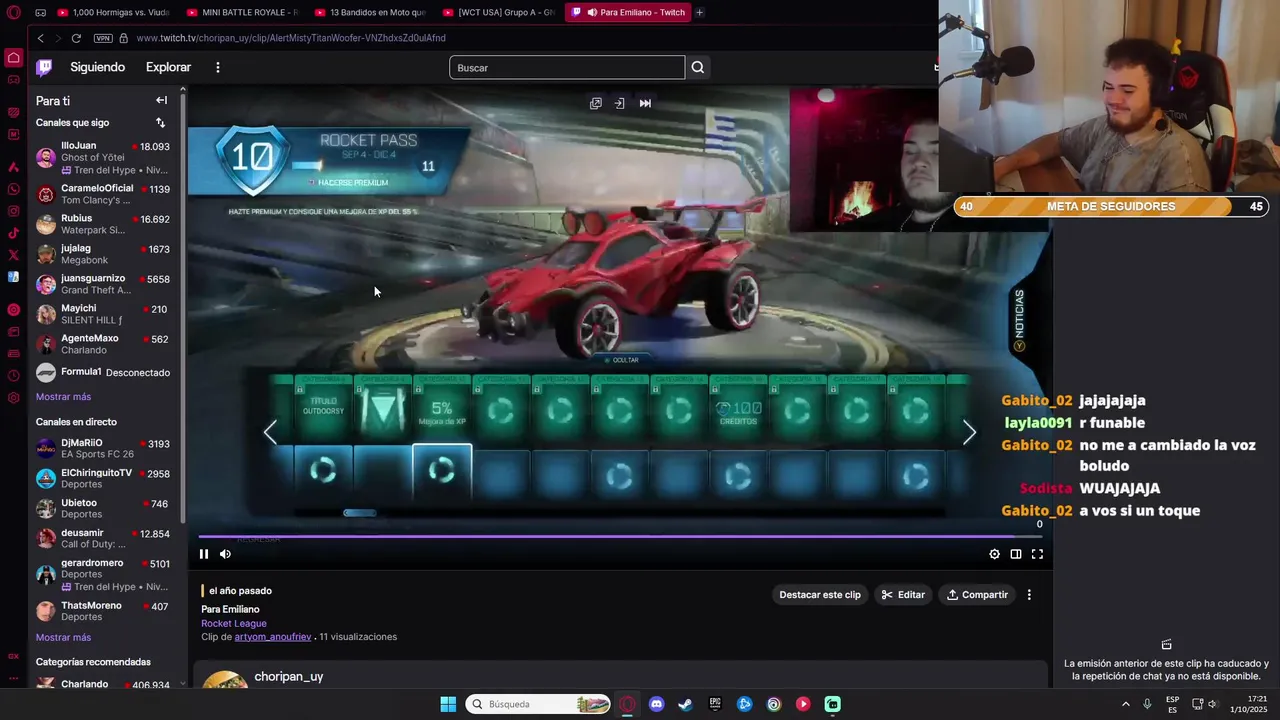The image size is (1280, 720).
Task: Click the Editar clip button
Action: 903,594
